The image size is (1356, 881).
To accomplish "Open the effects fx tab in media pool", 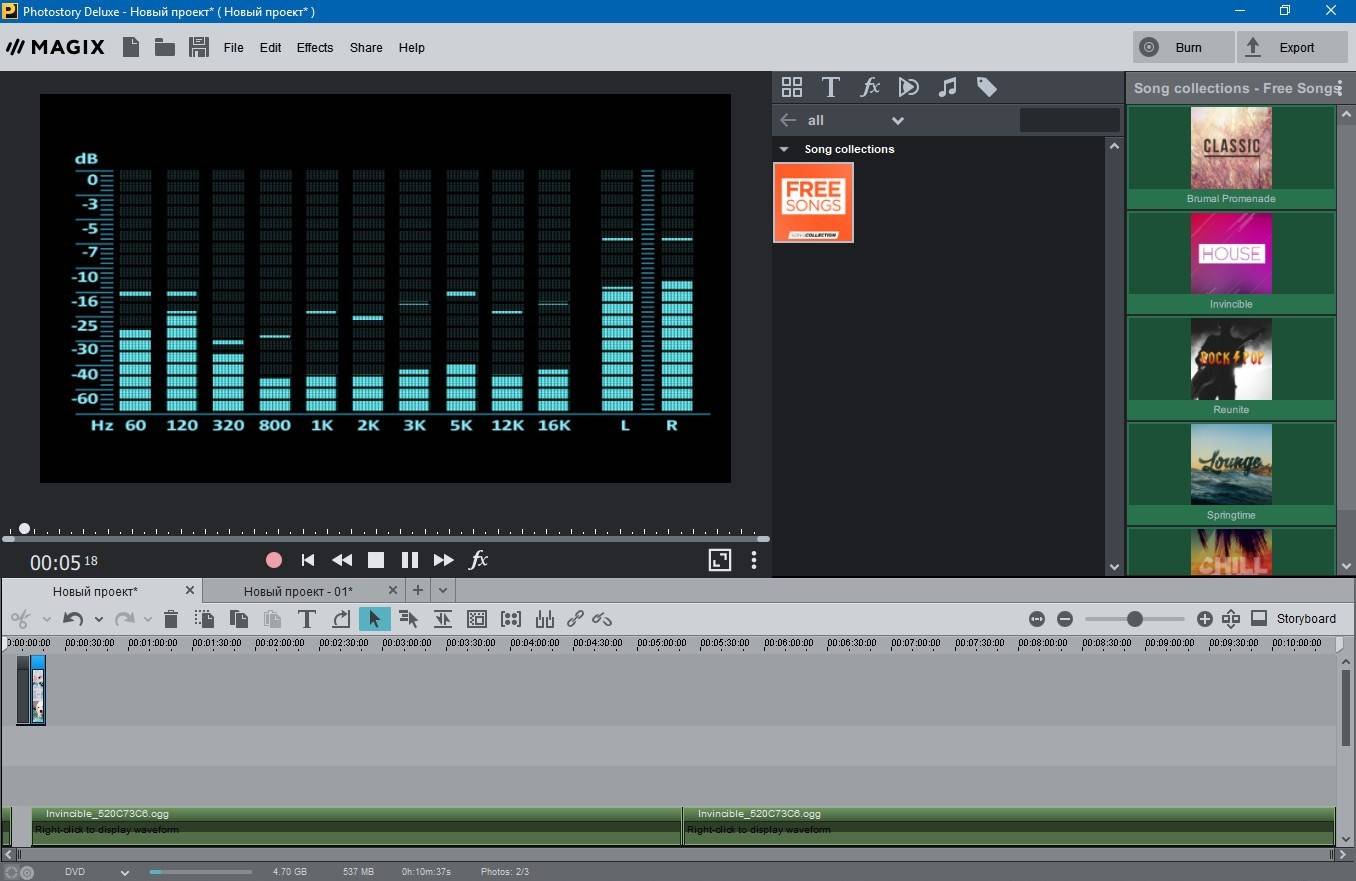I will 870,87.
